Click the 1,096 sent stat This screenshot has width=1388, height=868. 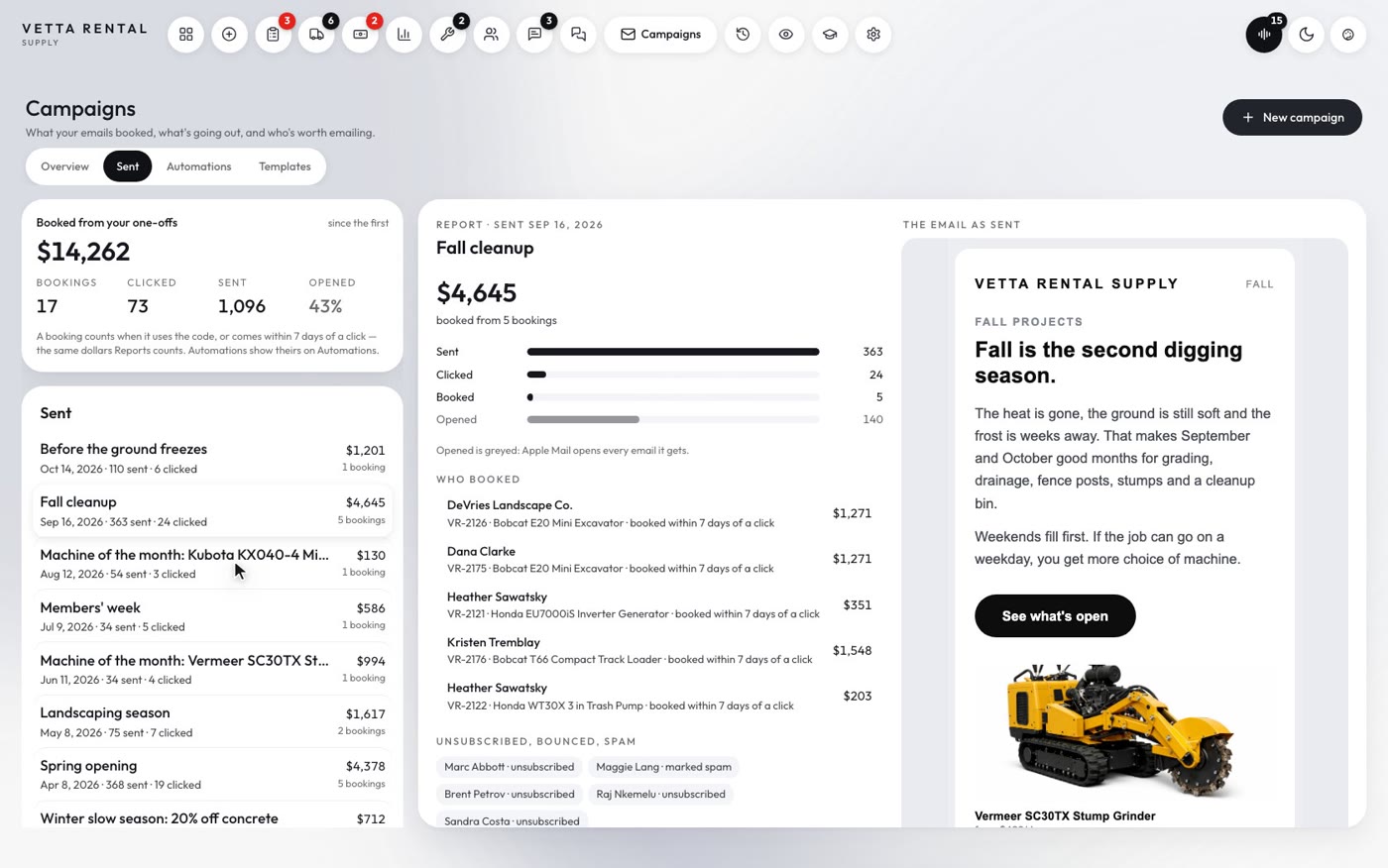pyautogui.click(x=242, y=306)
